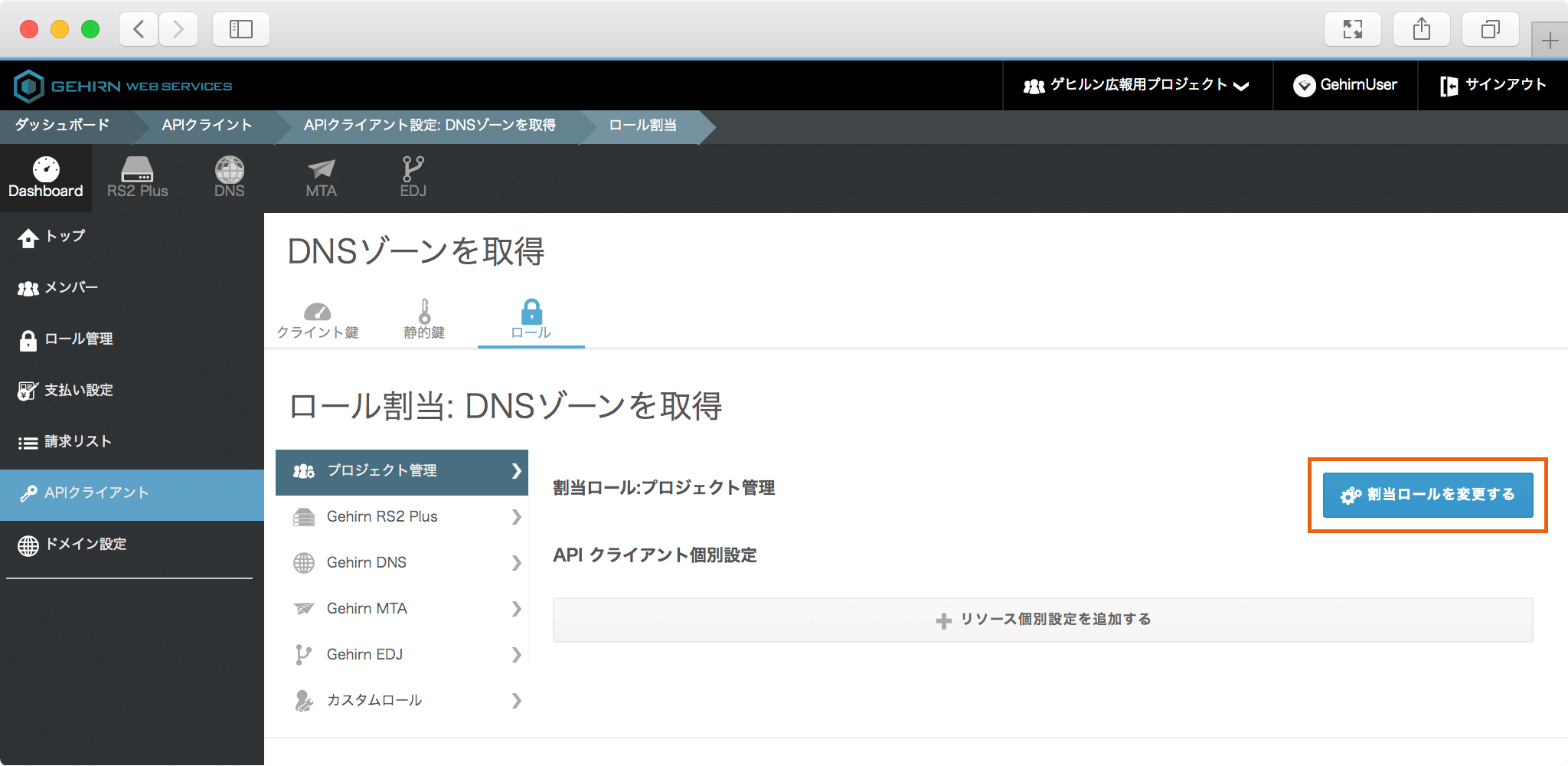
Task: Click the 割当ロールを変更する button
Action: point(1427,495)
